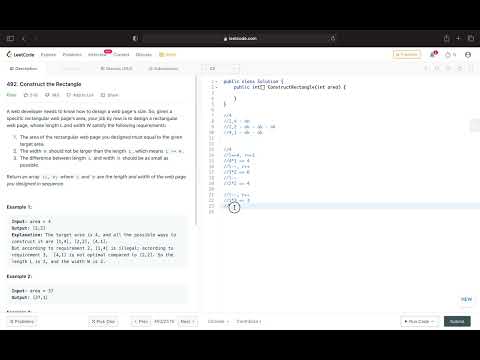The height and width of the screenshot is (360, 480).
Task: Show the tab overview icon
Action: (x=471, y=38)
